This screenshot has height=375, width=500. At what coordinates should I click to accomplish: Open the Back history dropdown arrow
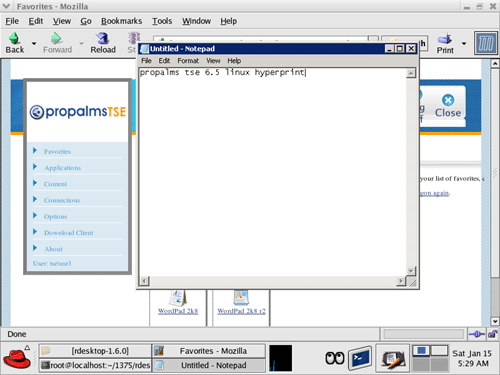pos(34,43)
